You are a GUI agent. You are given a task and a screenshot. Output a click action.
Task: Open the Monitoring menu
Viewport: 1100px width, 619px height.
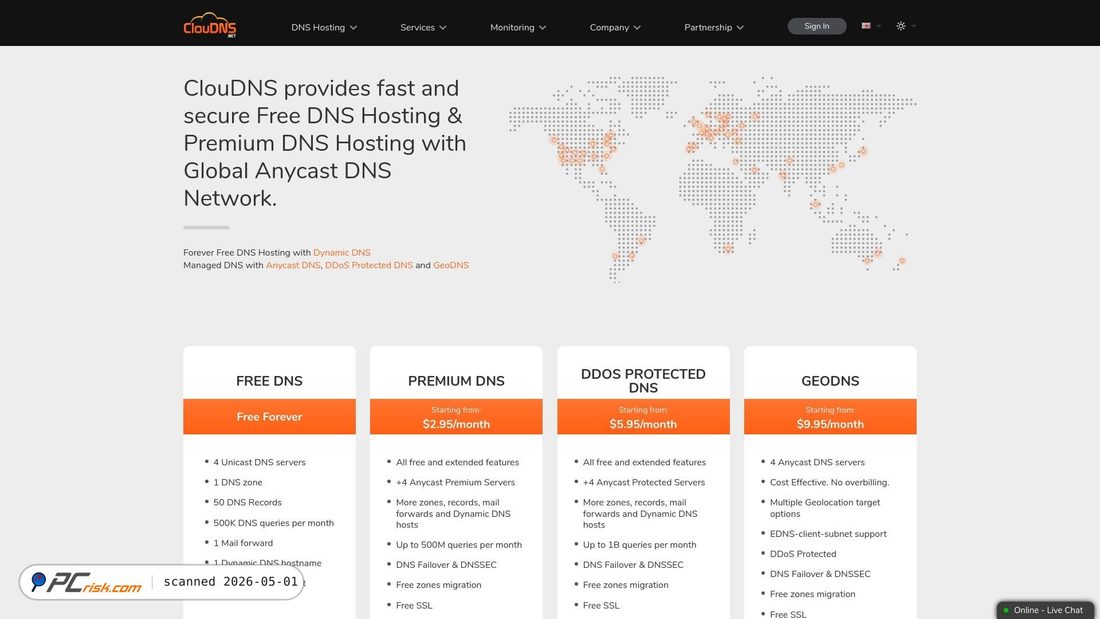pyautogui.click(x=518, y=27)
